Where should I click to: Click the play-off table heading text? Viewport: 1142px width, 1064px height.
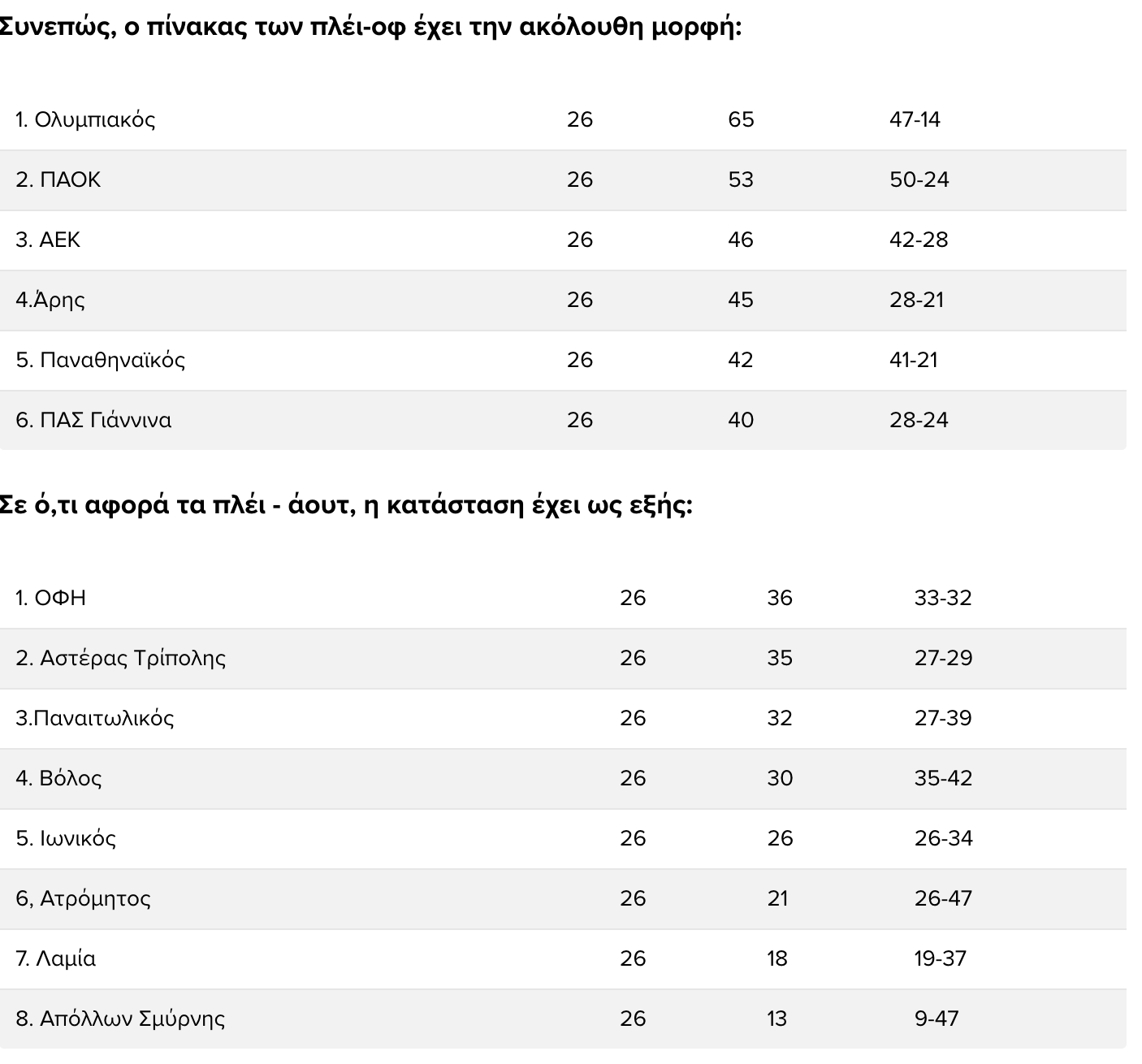point(370,28)
